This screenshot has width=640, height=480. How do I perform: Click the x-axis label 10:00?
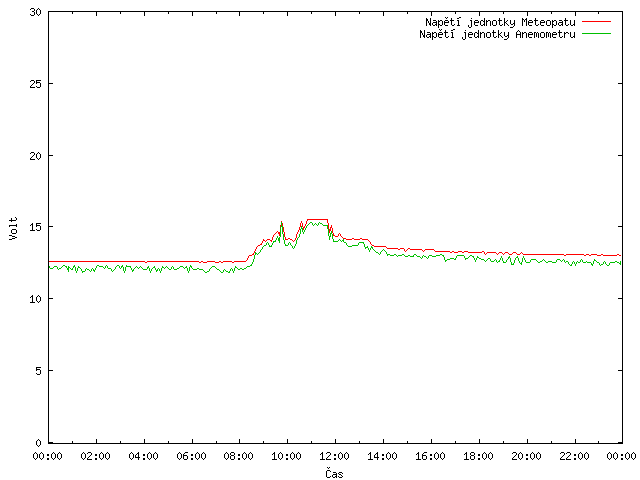[287, 456]
